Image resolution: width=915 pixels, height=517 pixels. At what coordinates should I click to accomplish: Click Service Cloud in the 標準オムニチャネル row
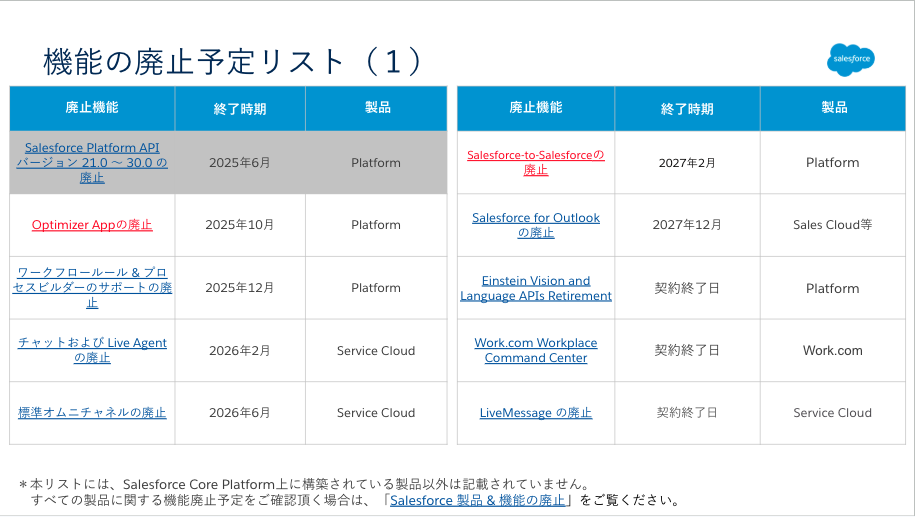[x=376, y=413]
